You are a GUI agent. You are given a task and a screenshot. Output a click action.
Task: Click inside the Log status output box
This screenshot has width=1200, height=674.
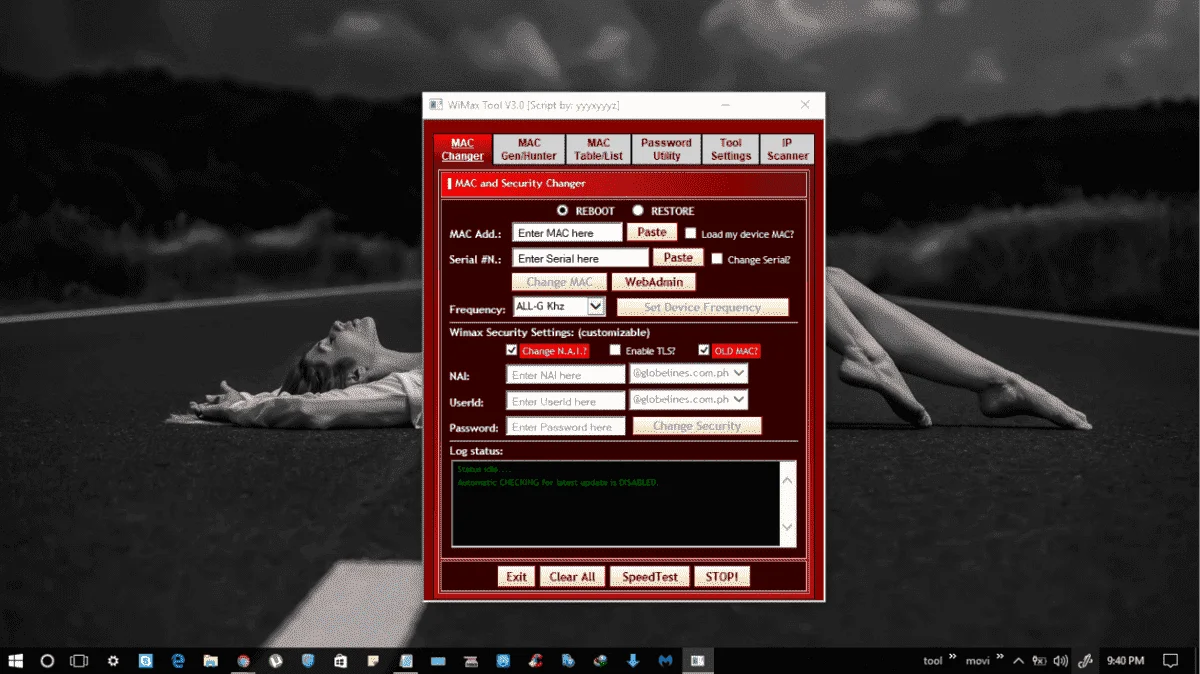pyautogui.click(x=615, y=503)
